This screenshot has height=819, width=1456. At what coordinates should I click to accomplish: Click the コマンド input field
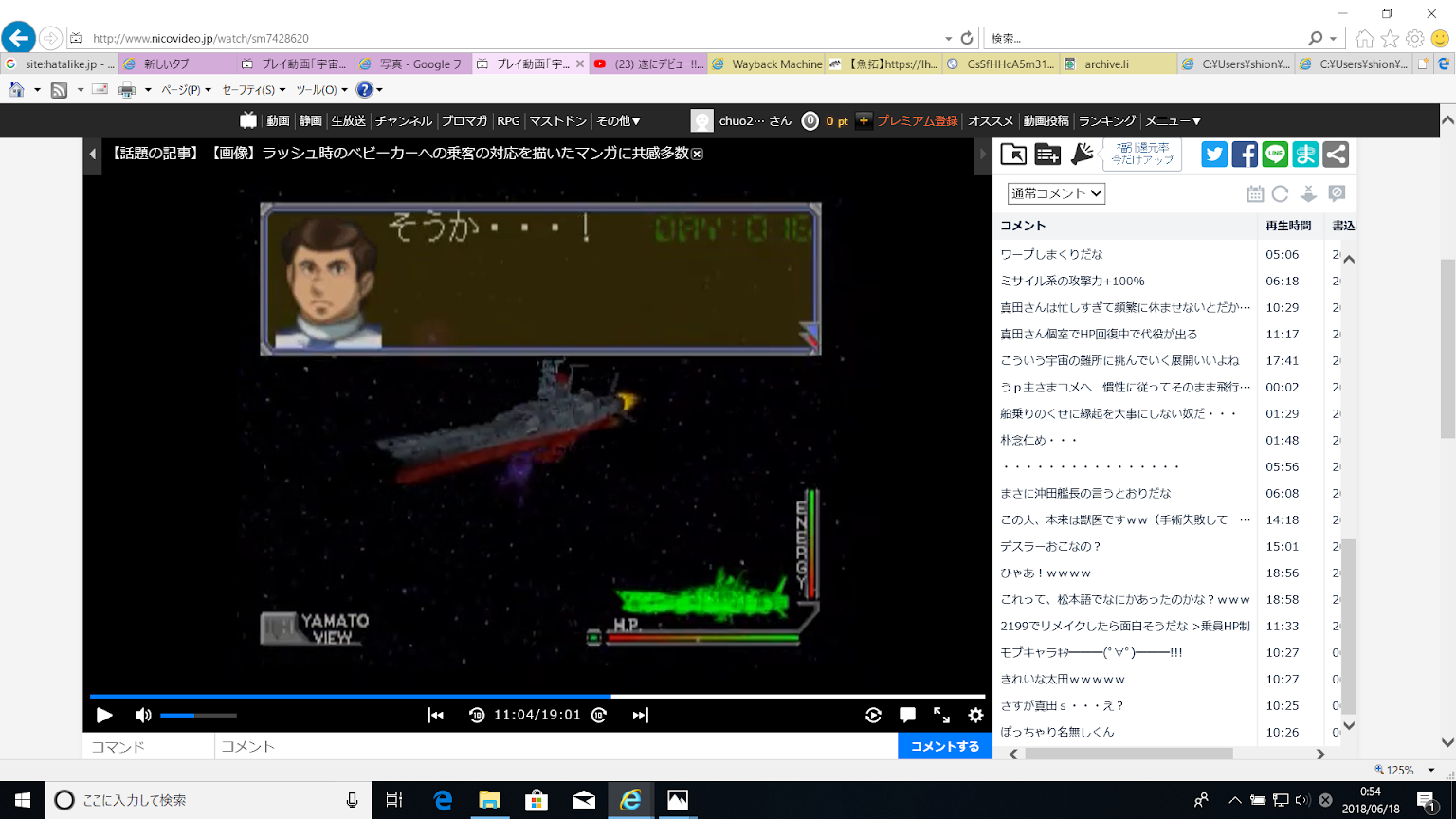(149, 746)
